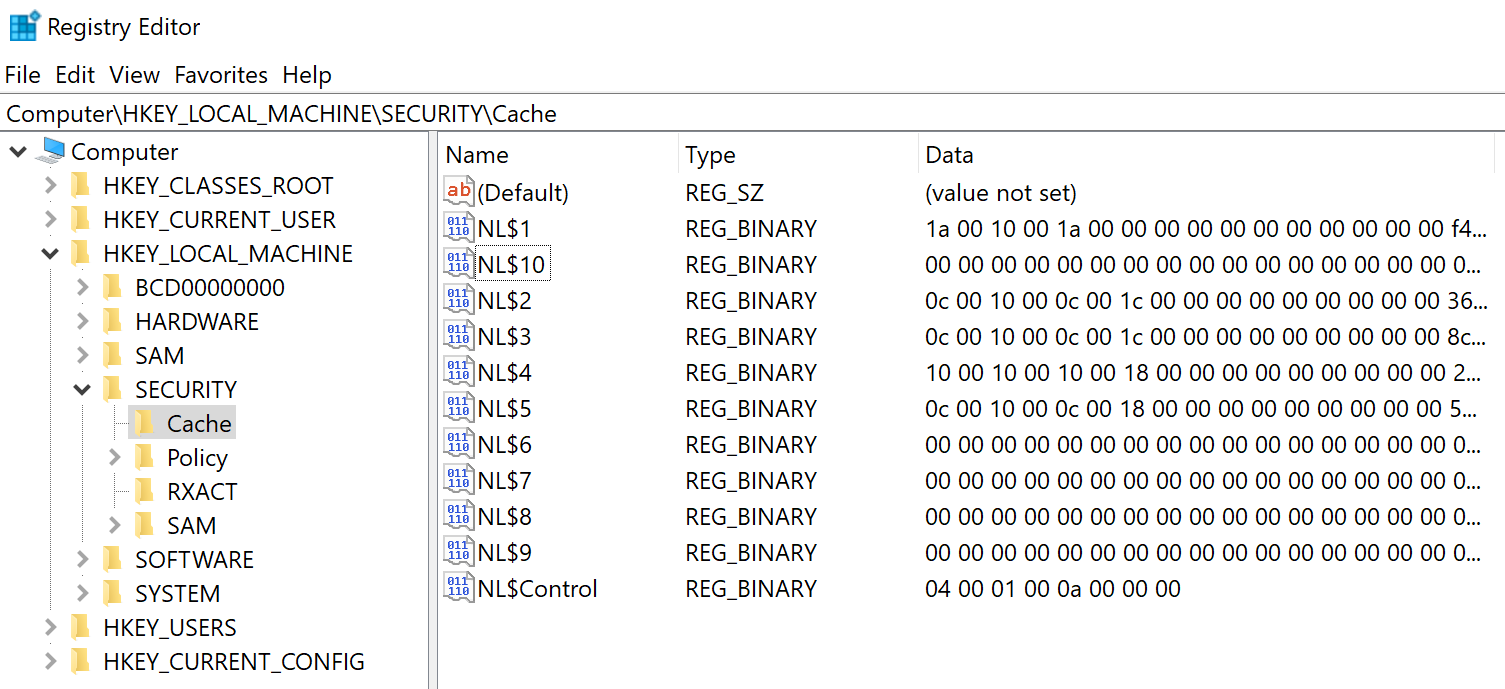Sort entries by the Name column header
1505x689 pixels.
click(x=476, y=154)
